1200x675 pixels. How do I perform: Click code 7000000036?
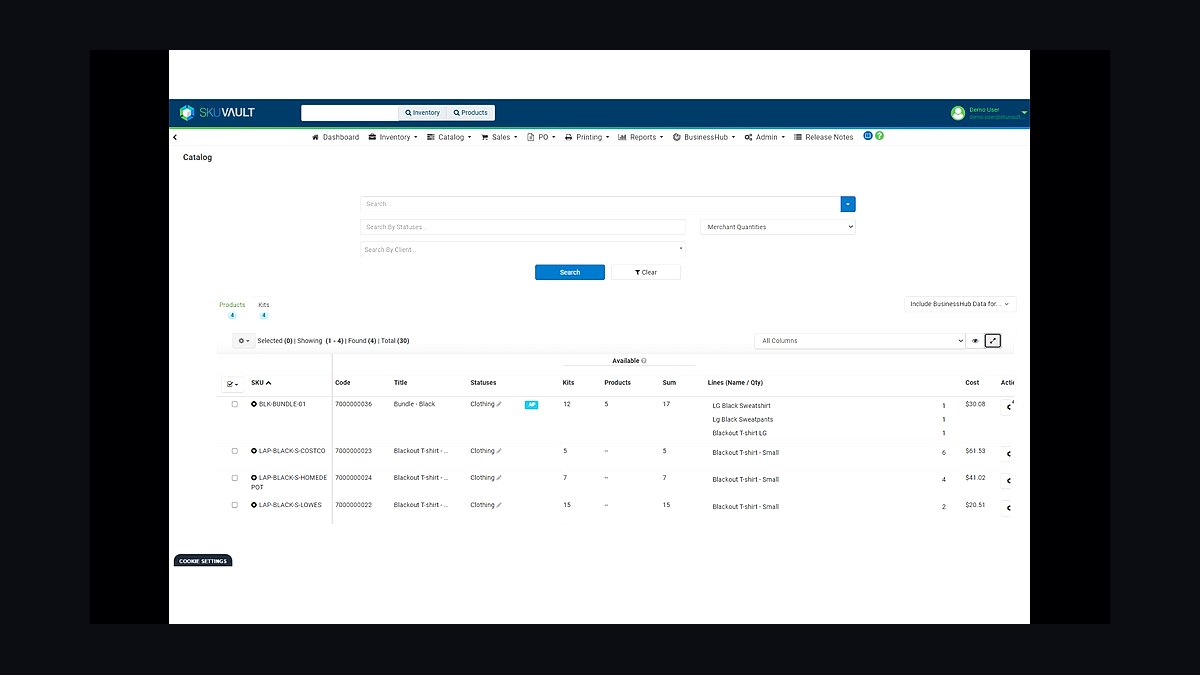tap(353, 404)
